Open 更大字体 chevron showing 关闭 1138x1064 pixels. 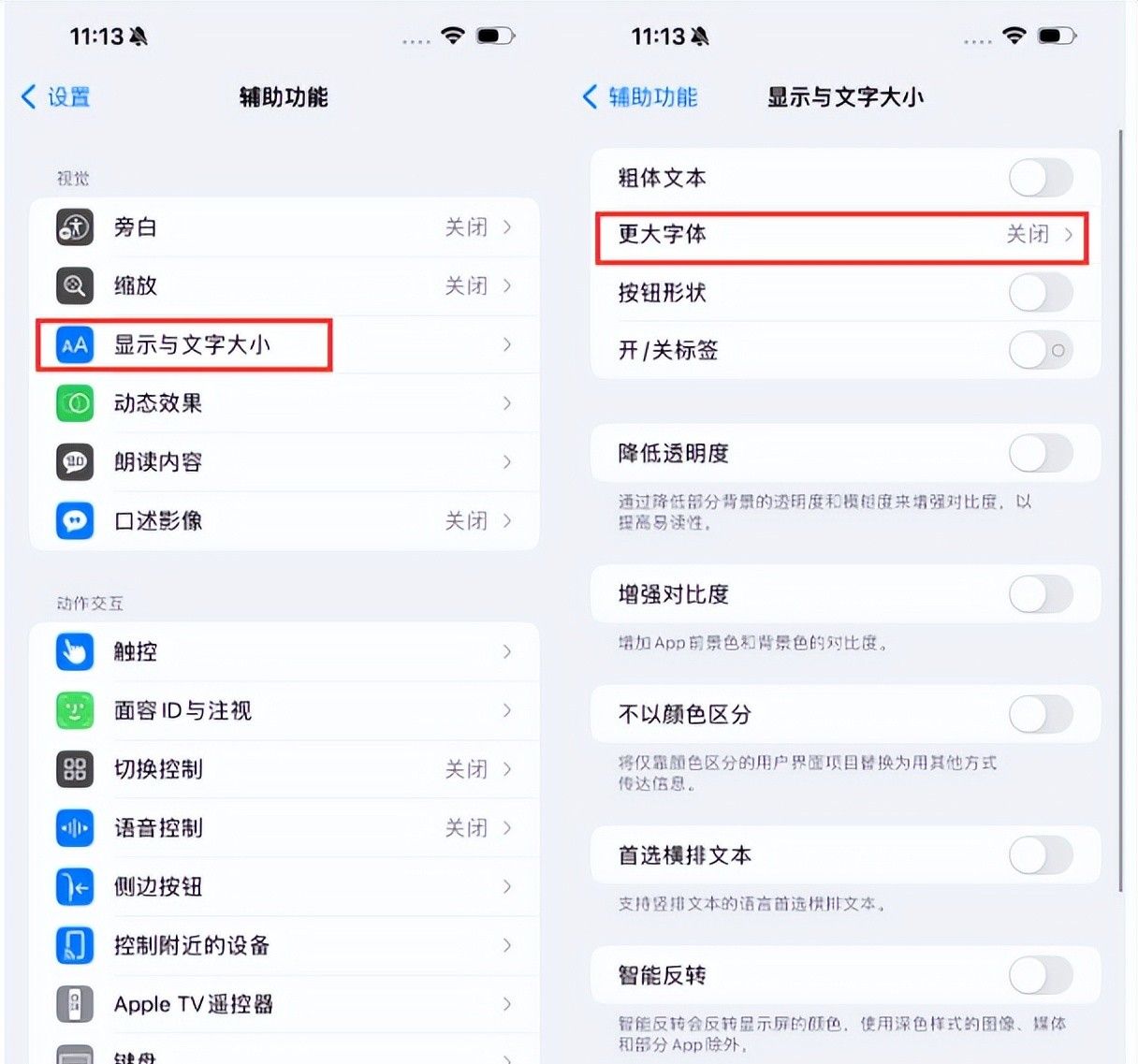[x=1068, y=235]
